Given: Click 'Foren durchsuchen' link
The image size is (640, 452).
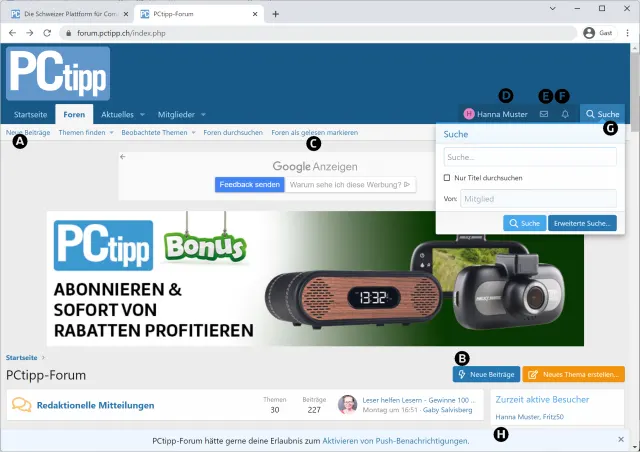Looking at the screenshot, I should pyautogui.click(x=233, y=133).
